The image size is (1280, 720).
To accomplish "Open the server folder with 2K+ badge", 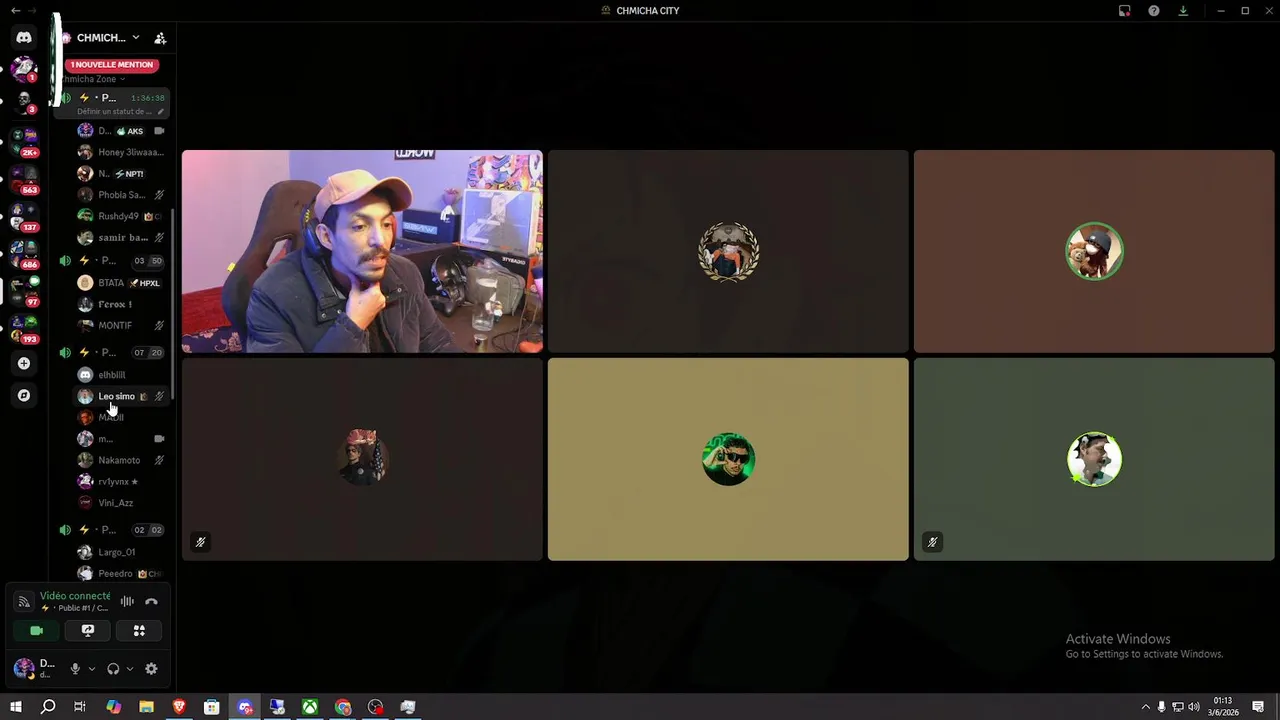I will 24,140.
